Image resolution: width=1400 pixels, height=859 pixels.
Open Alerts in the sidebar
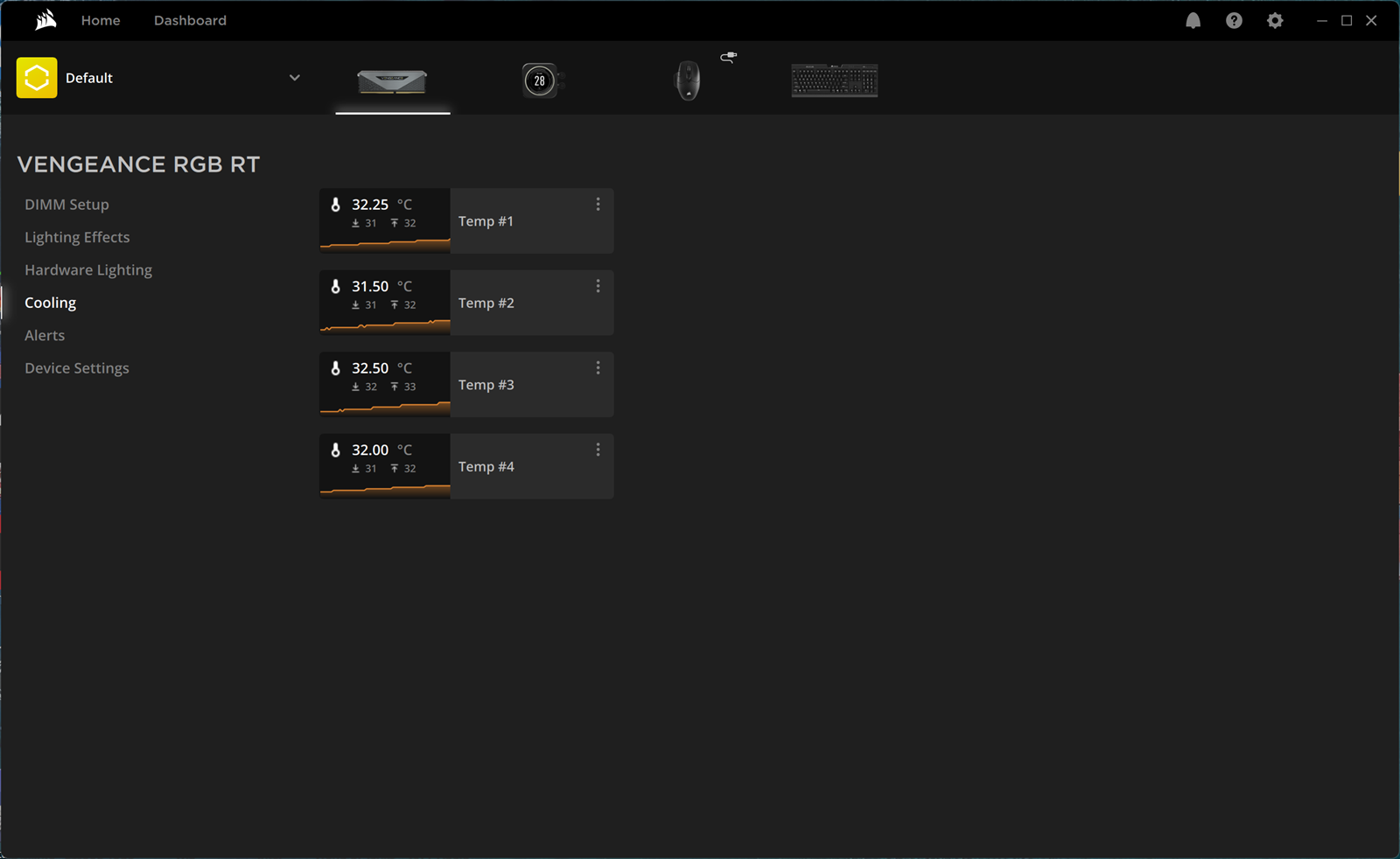point(45,335)
